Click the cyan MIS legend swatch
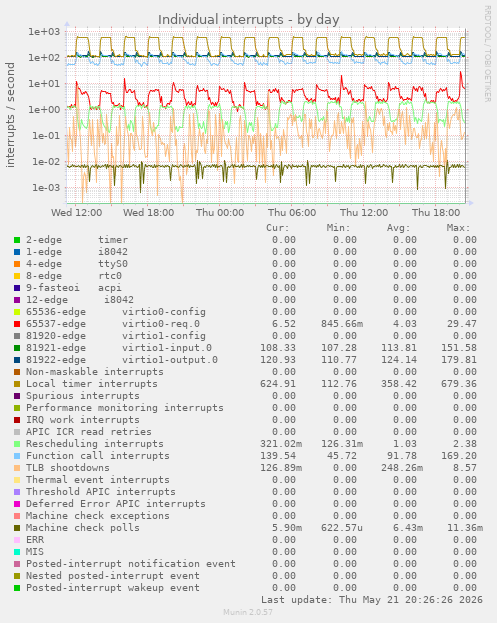Viewport: 497px width, 623px height. [x=17, y=552]
